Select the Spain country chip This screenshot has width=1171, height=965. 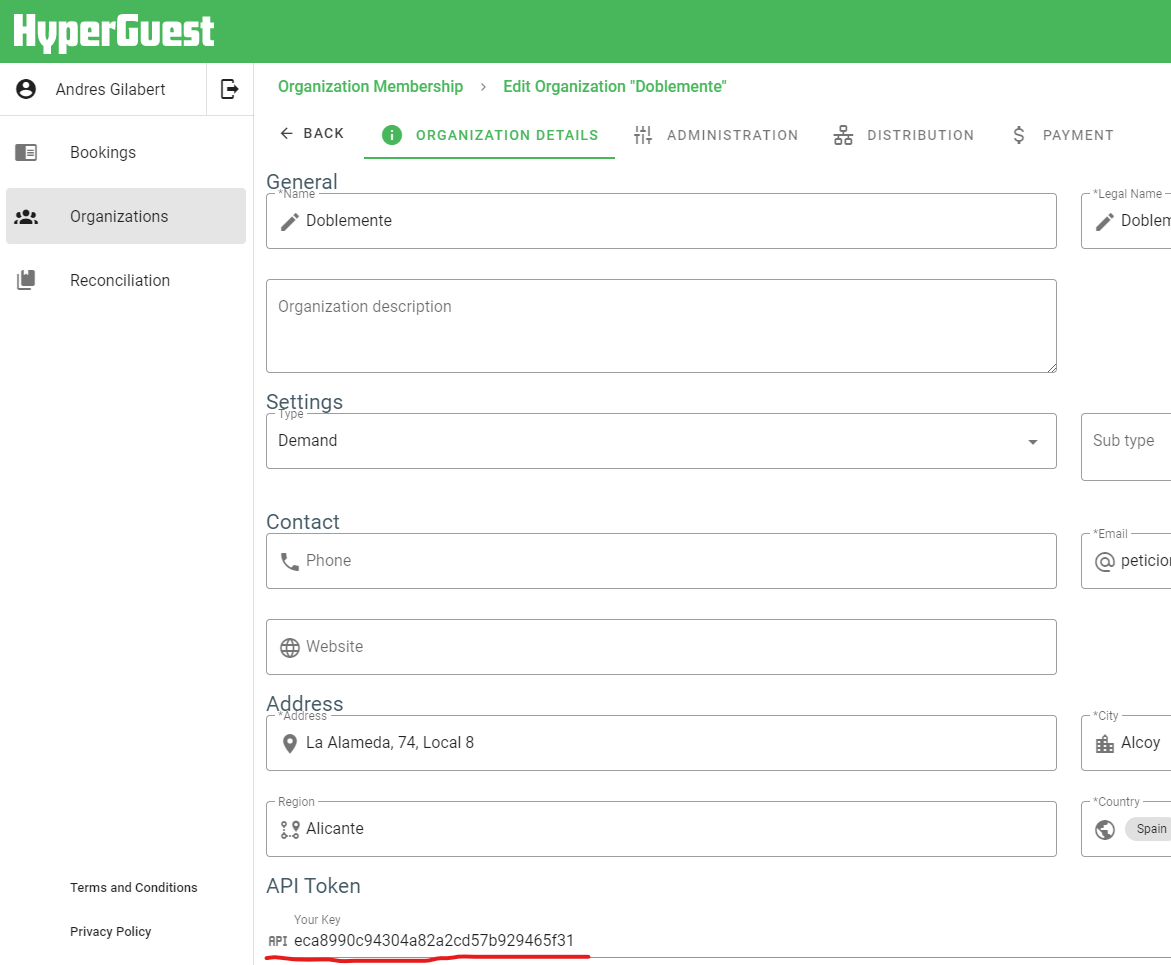point(1150,830)
